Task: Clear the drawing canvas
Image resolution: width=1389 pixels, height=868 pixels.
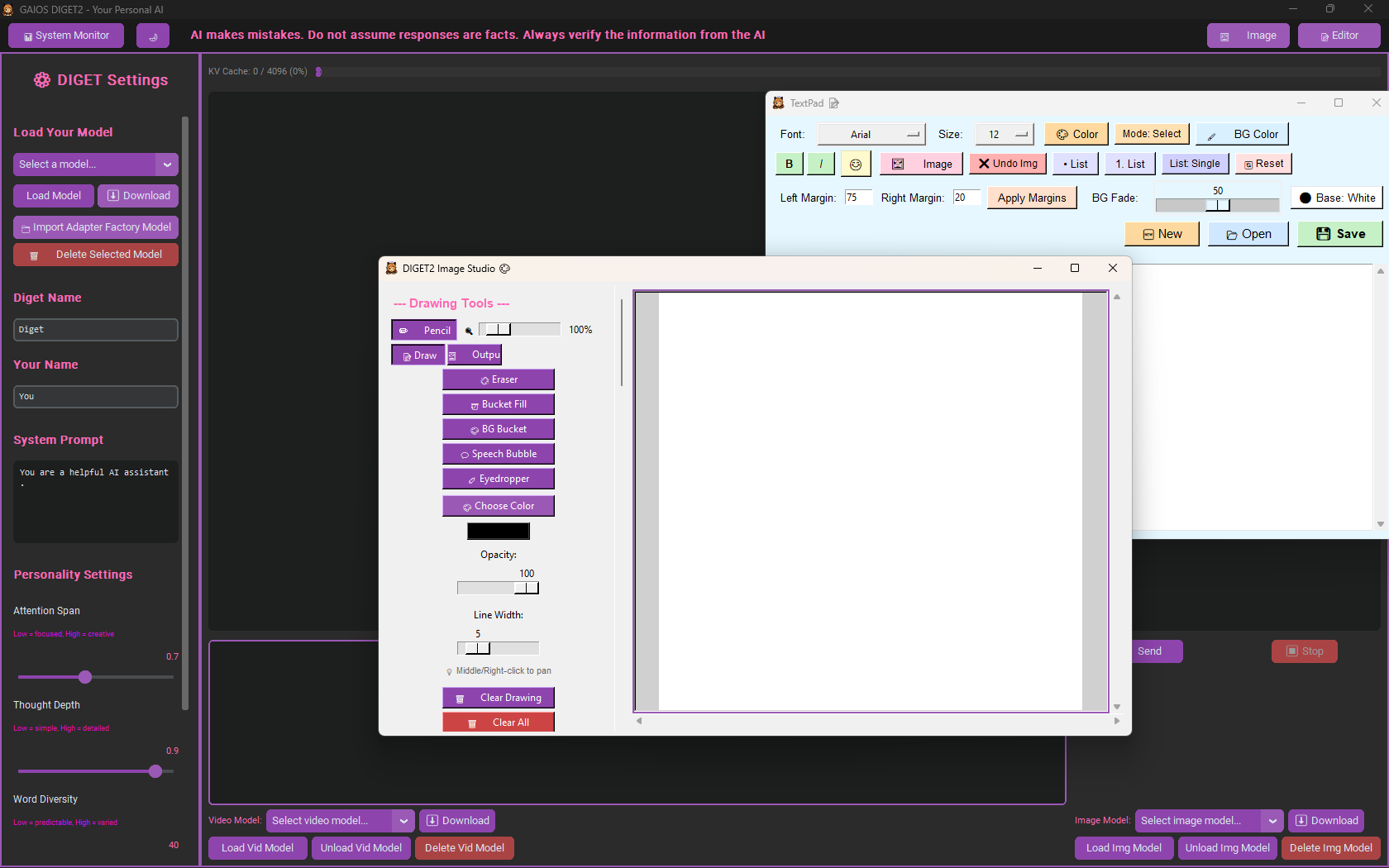Action: coord(498,697)
